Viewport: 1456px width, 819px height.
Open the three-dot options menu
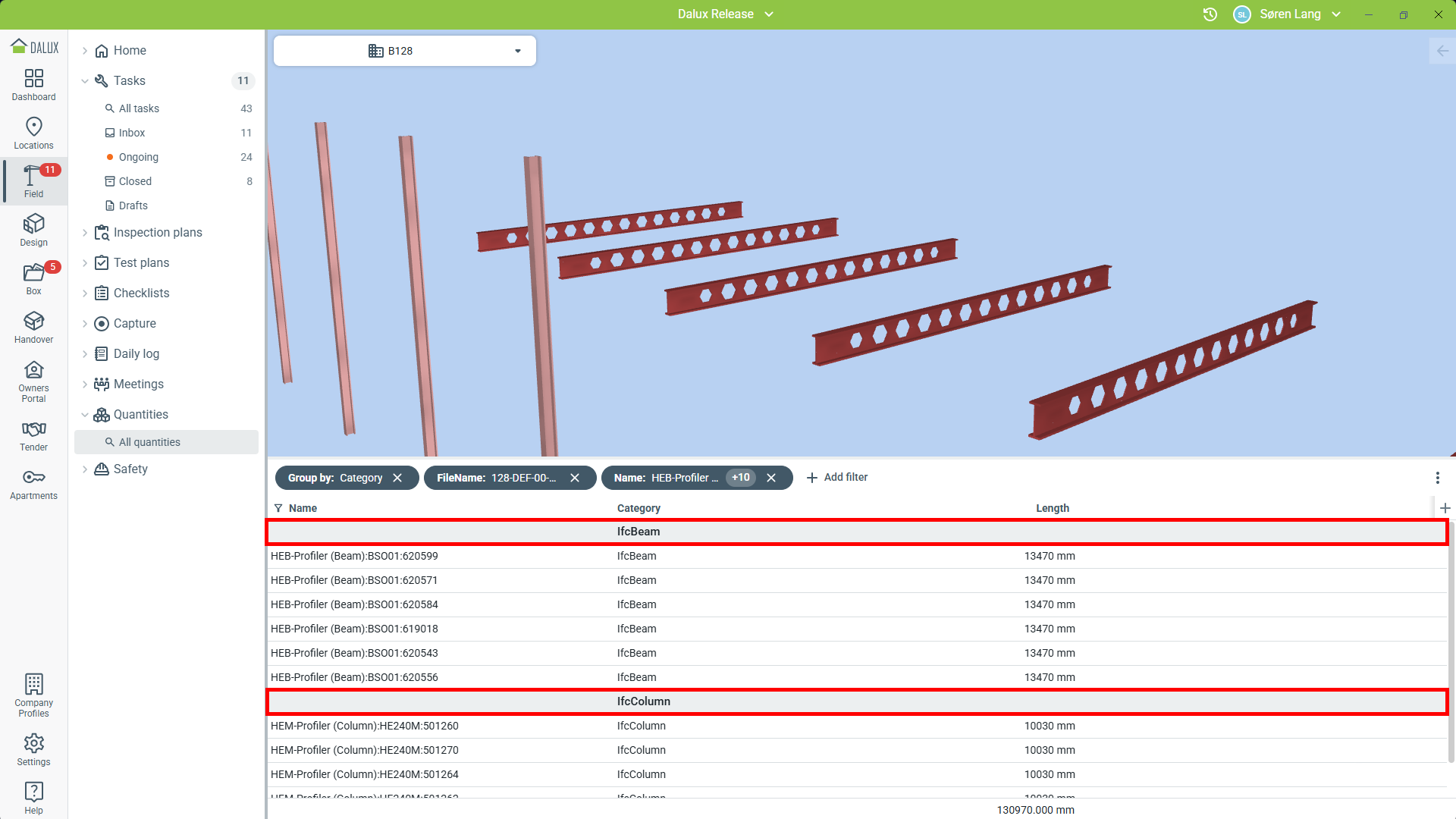click(x=1437, y=478)
